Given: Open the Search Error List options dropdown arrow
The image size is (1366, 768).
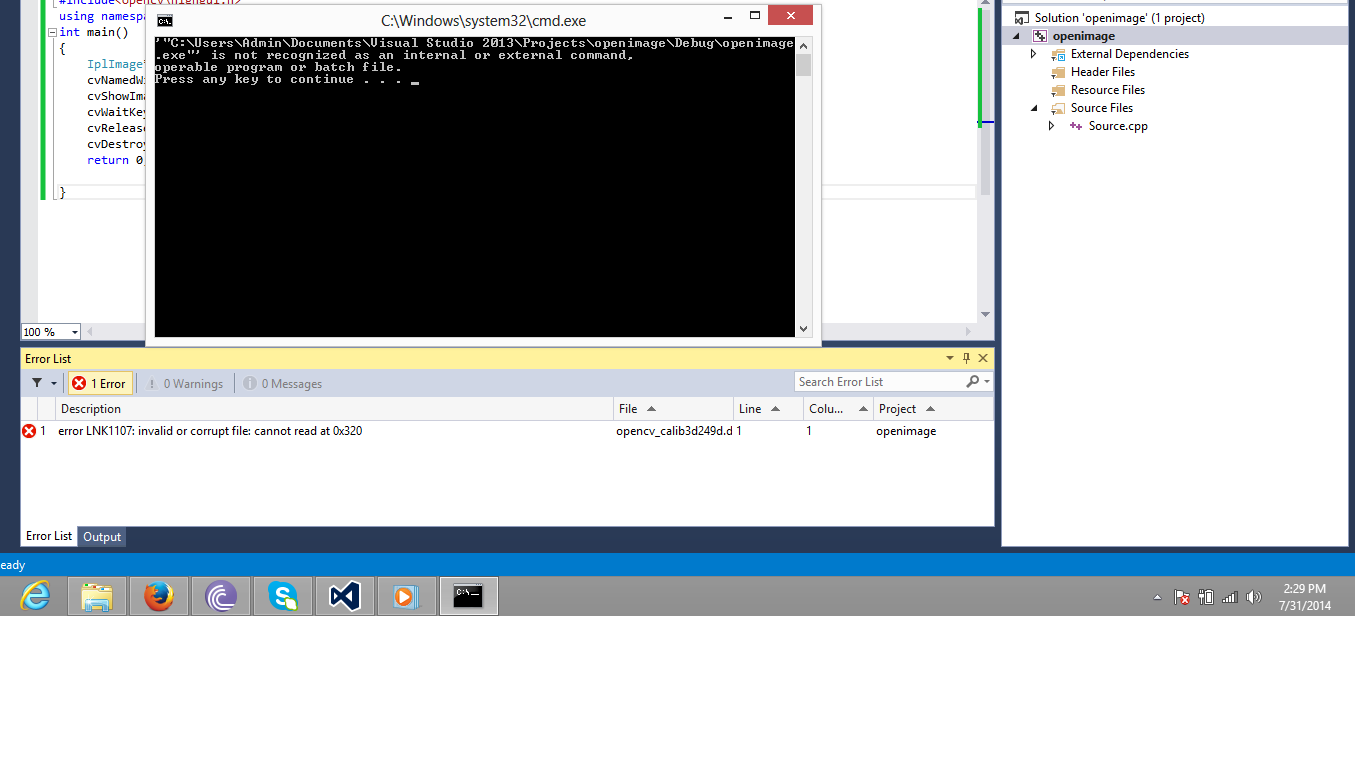Looking at the screenshot, I should point(987,382).
